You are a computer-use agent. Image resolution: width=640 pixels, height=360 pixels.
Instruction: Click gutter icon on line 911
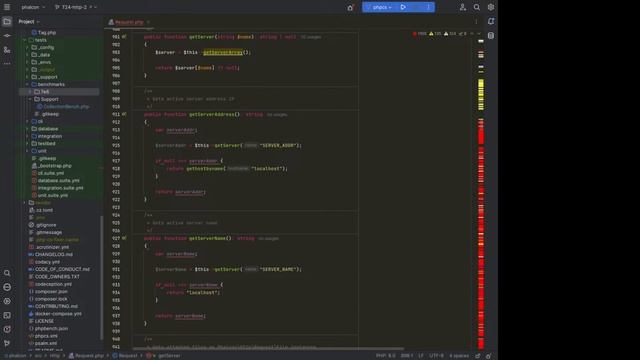(124, 114)
